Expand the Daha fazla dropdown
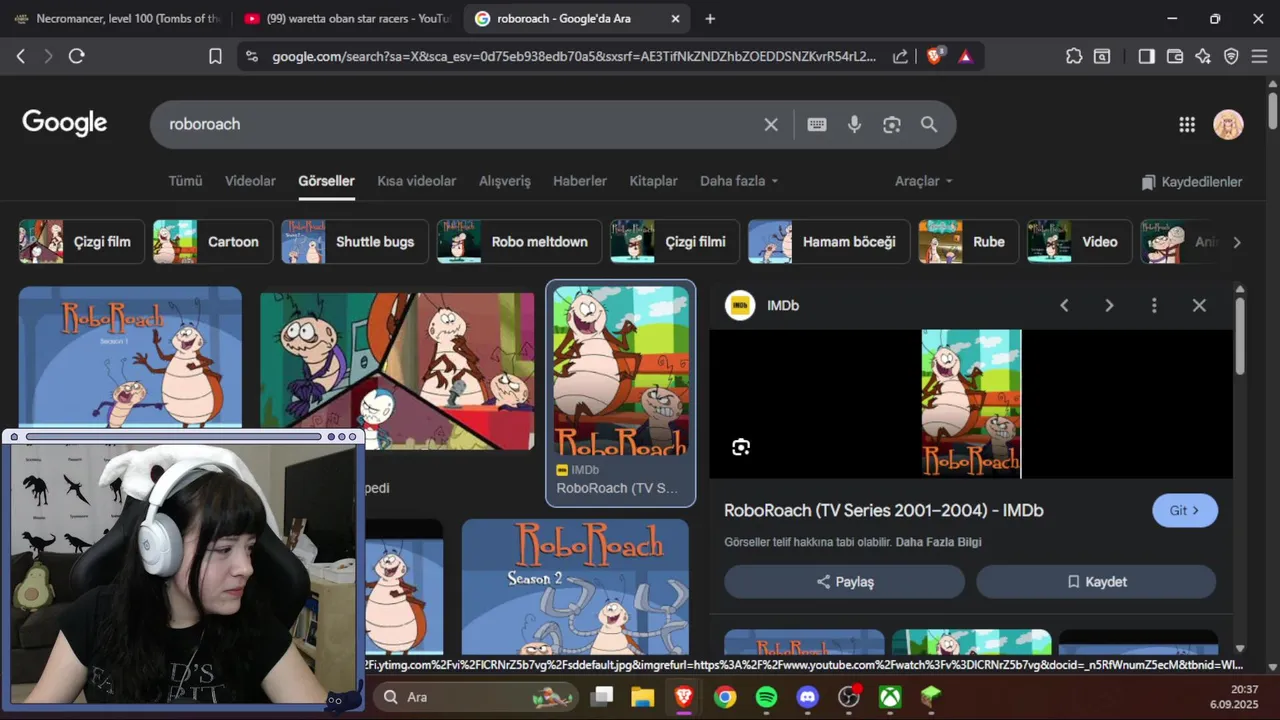Image resolution: width=1280 pixels, height=720 pixels. coord(739,181)
